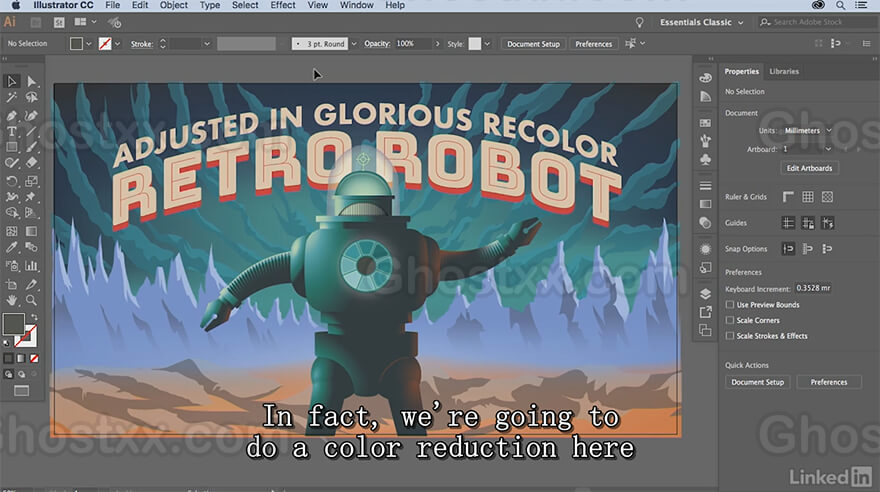Select the Rotate tool
This screenshot has height=492, width=880.
pos(11,181)
